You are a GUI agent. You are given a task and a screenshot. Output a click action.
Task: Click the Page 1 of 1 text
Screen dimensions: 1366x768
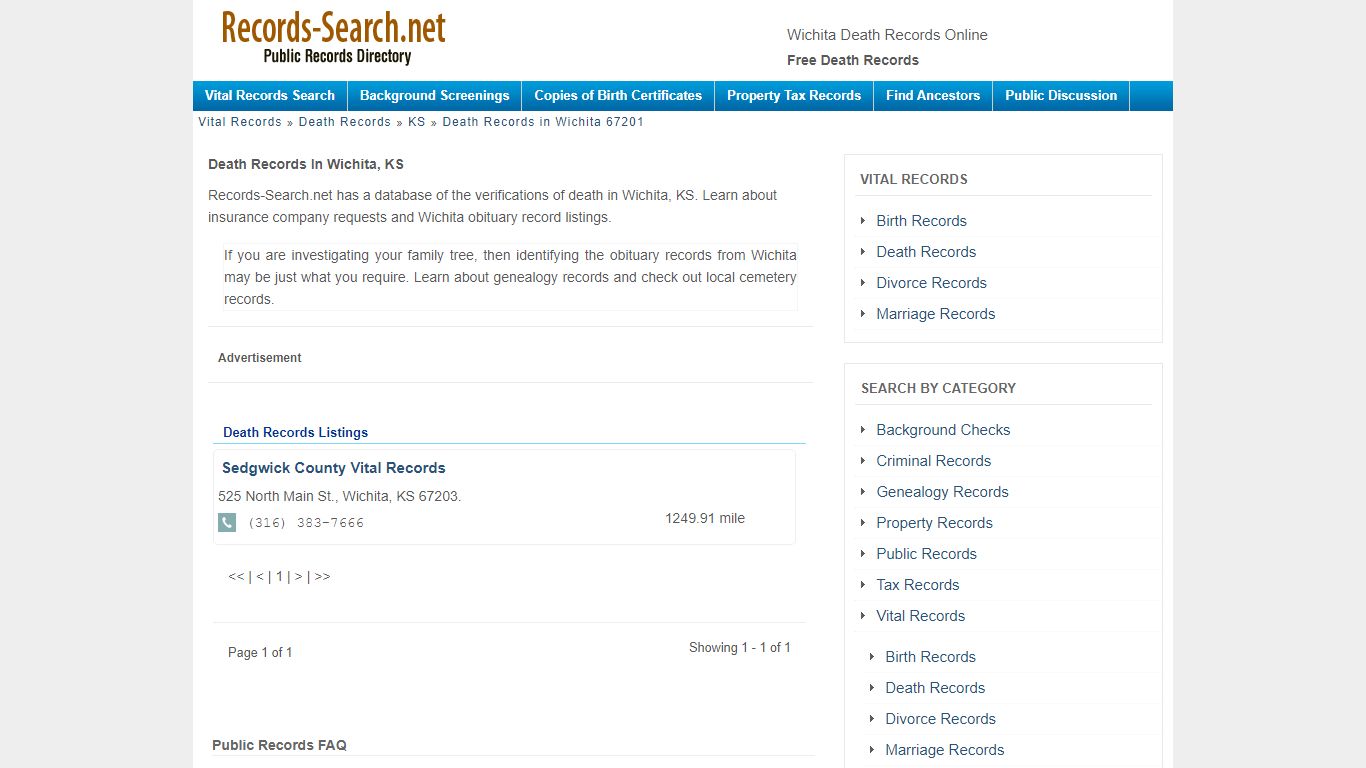260,652
